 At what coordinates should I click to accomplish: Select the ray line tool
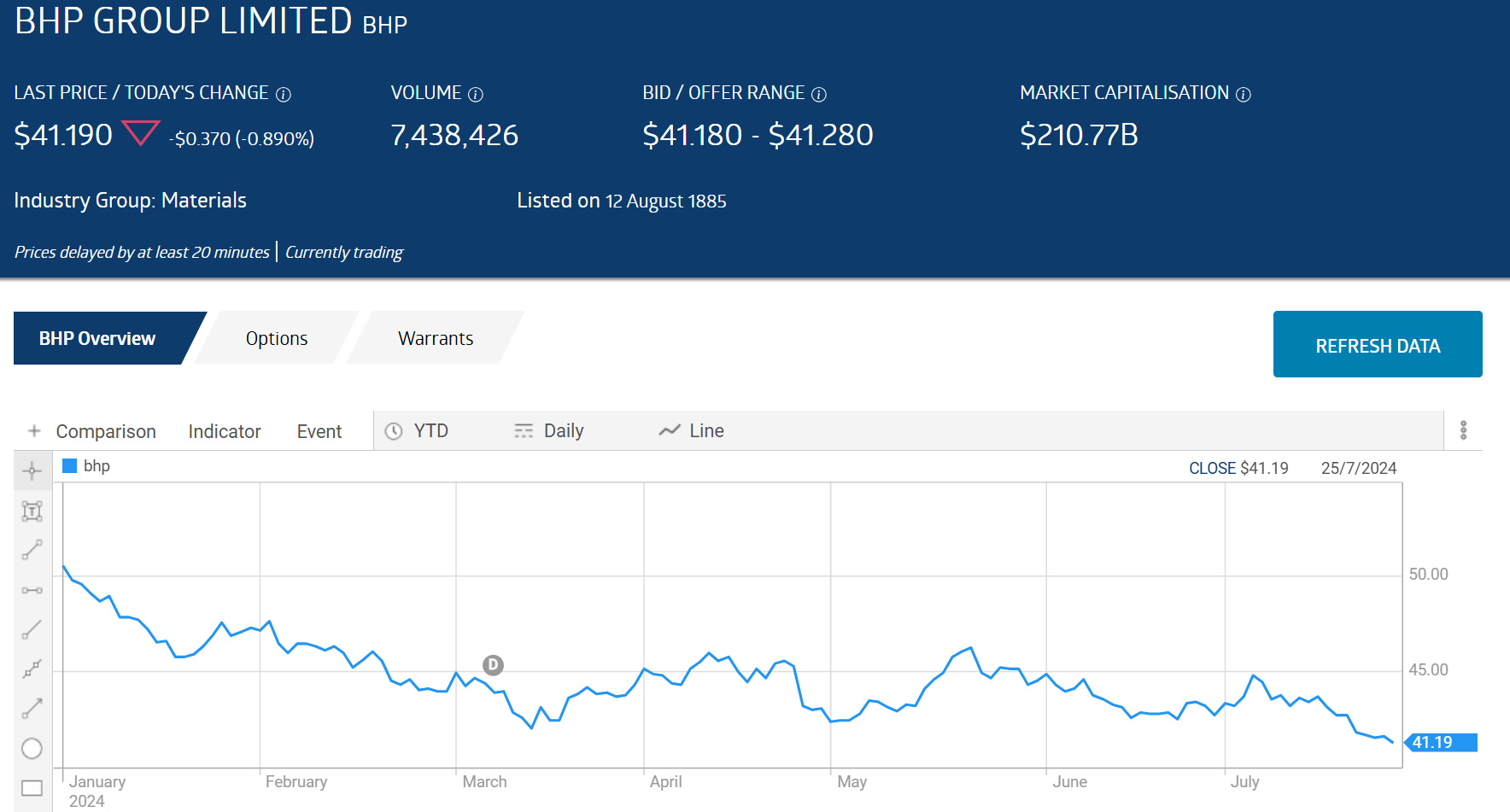[32, 629]
